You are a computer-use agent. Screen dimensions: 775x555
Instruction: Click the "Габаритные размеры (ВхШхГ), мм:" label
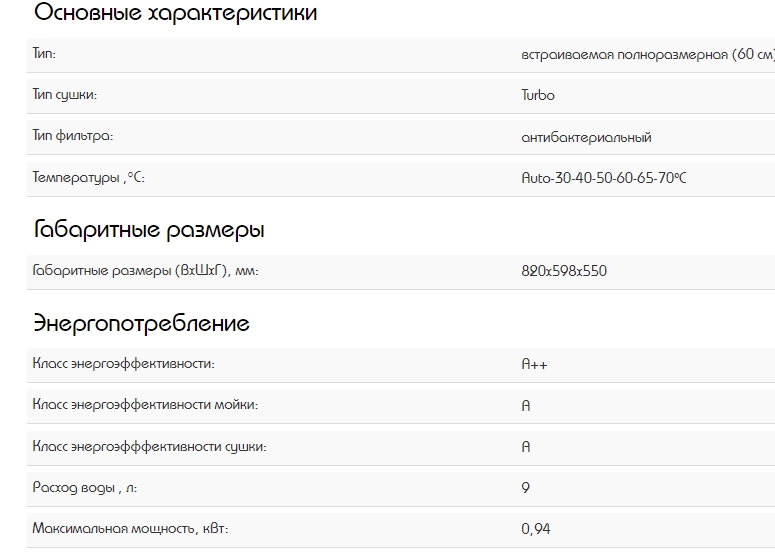pyautogui.click(x=145, y=271)
